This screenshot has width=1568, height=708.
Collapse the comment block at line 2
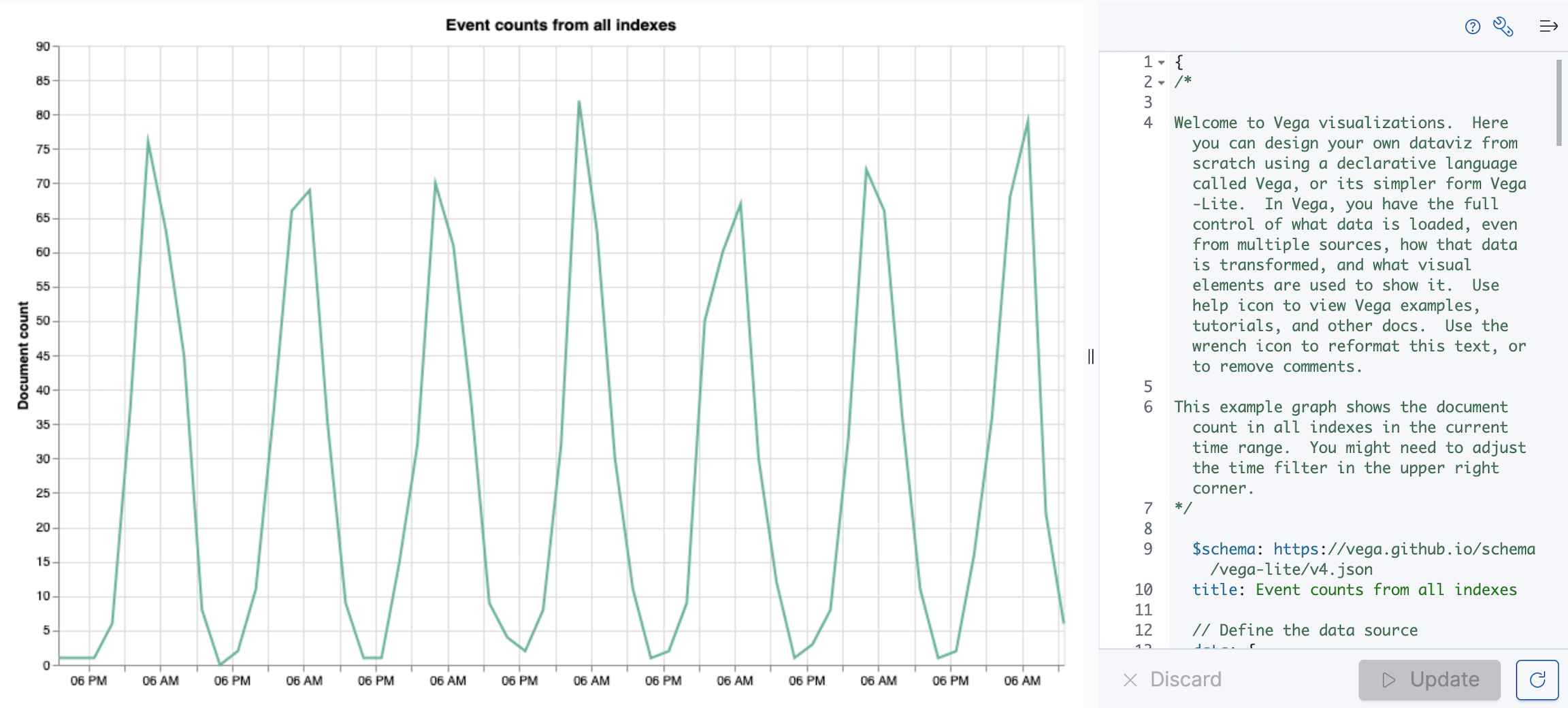[x=1162, y=83]
